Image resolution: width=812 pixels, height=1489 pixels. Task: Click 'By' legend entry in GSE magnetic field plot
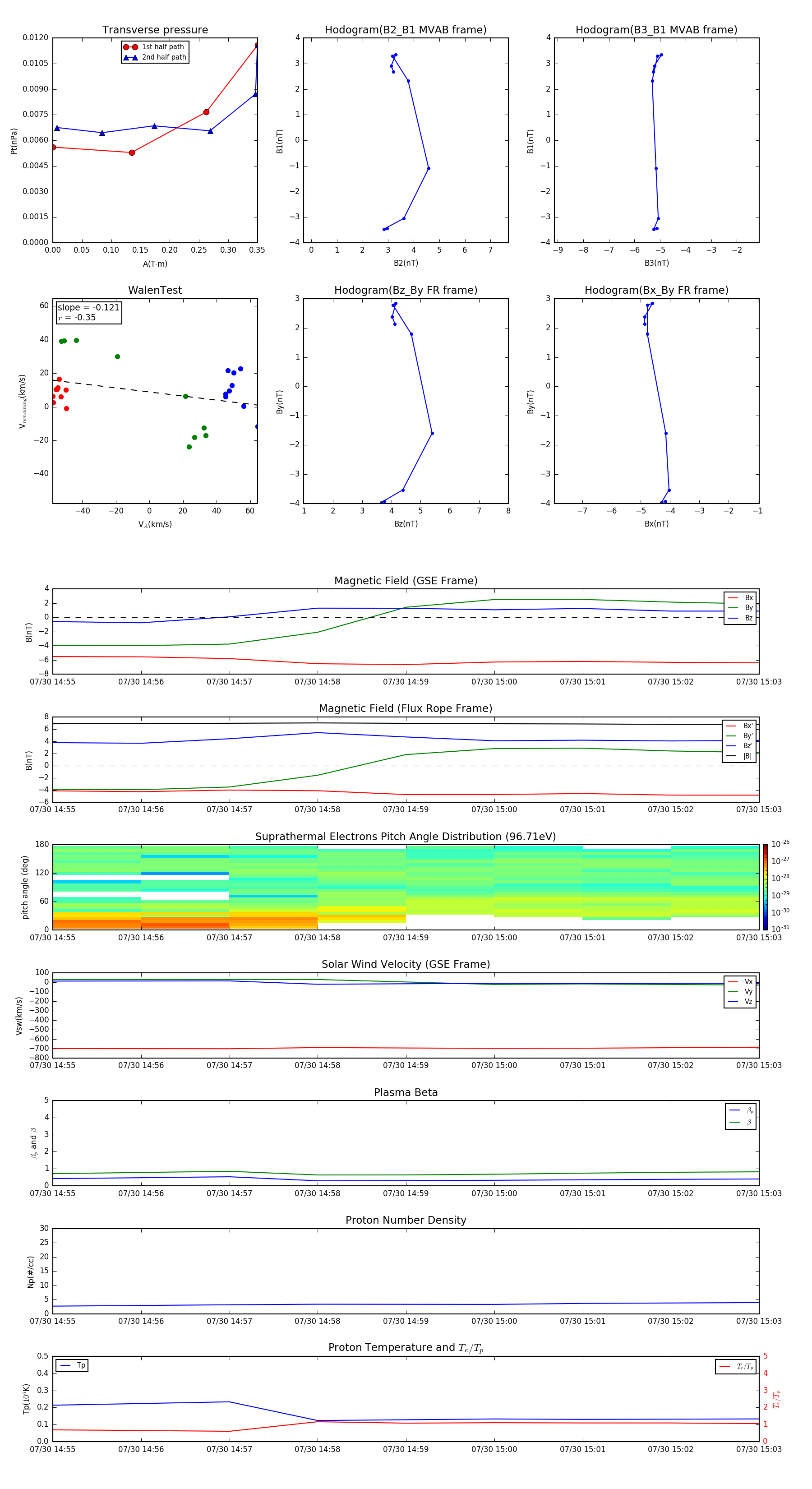click(740, 608)
